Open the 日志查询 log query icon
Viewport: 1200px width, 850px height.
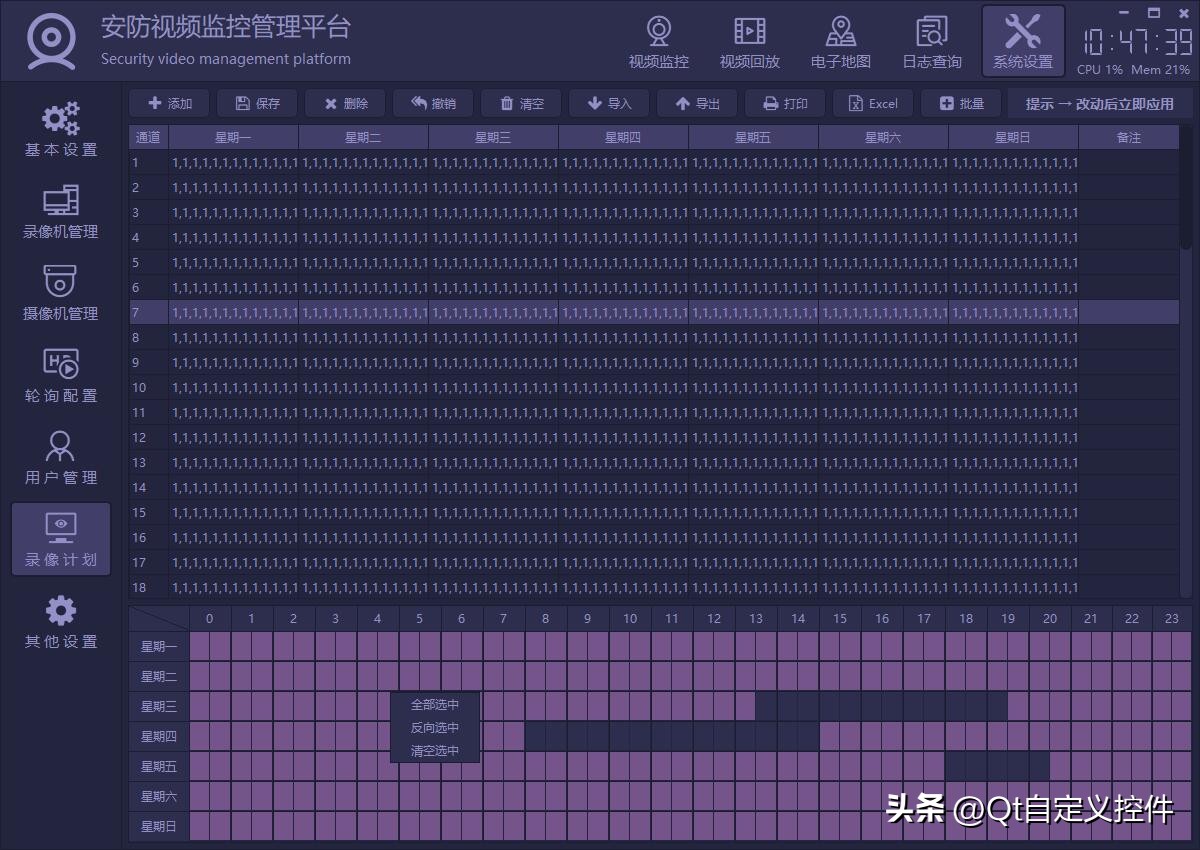click(x=930, y=40)
